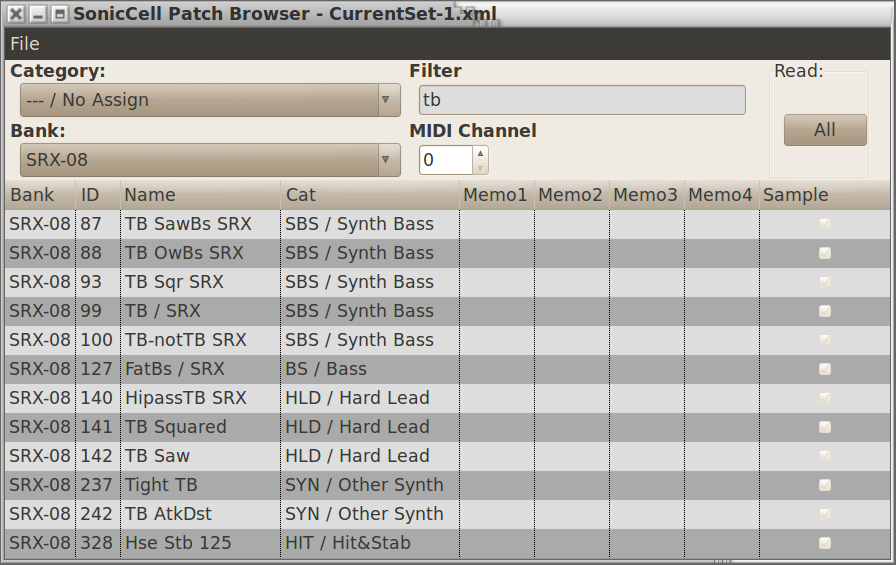Increase MIDI Channel with up arrow
Viewport: 896px width, 565px height.
coord(481,153)
